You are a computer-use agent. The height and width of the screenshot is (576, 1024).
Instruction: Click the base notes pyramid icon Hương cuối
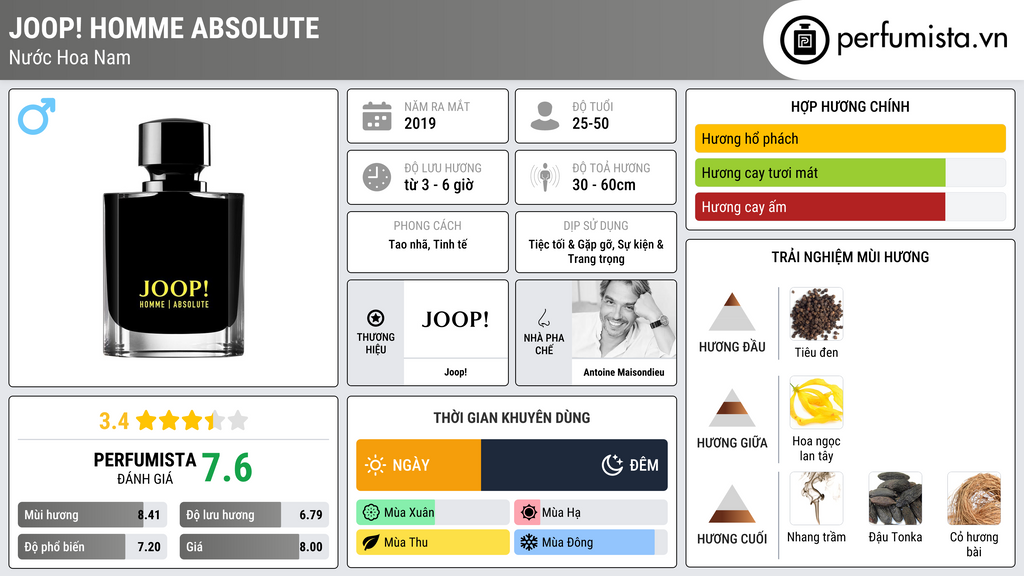tap(732, 504)
